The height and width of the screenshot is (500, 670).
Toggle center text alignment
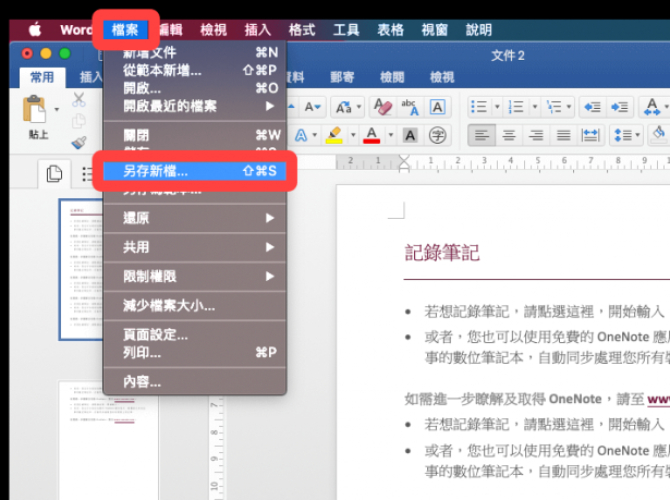(x=508, y=135)
